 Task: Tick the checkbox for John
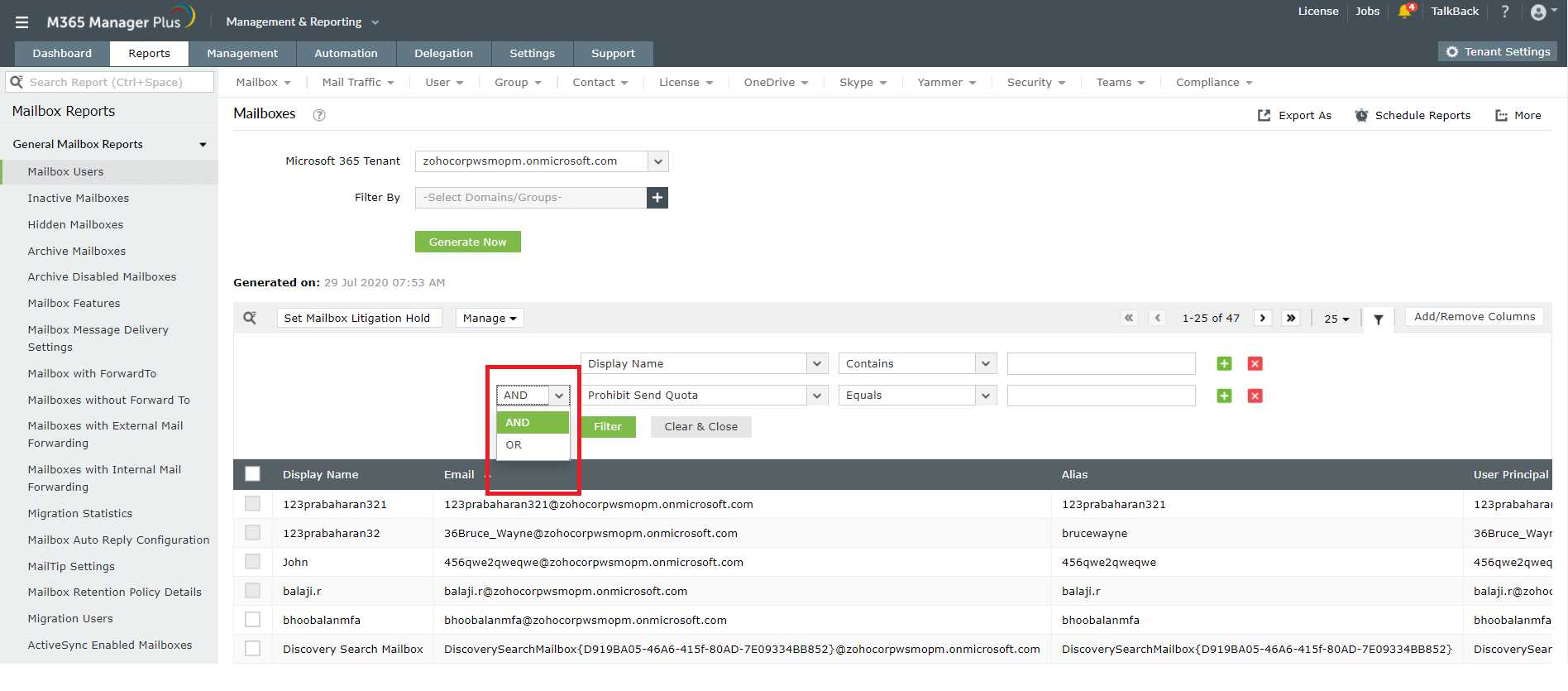click(253, 562)
